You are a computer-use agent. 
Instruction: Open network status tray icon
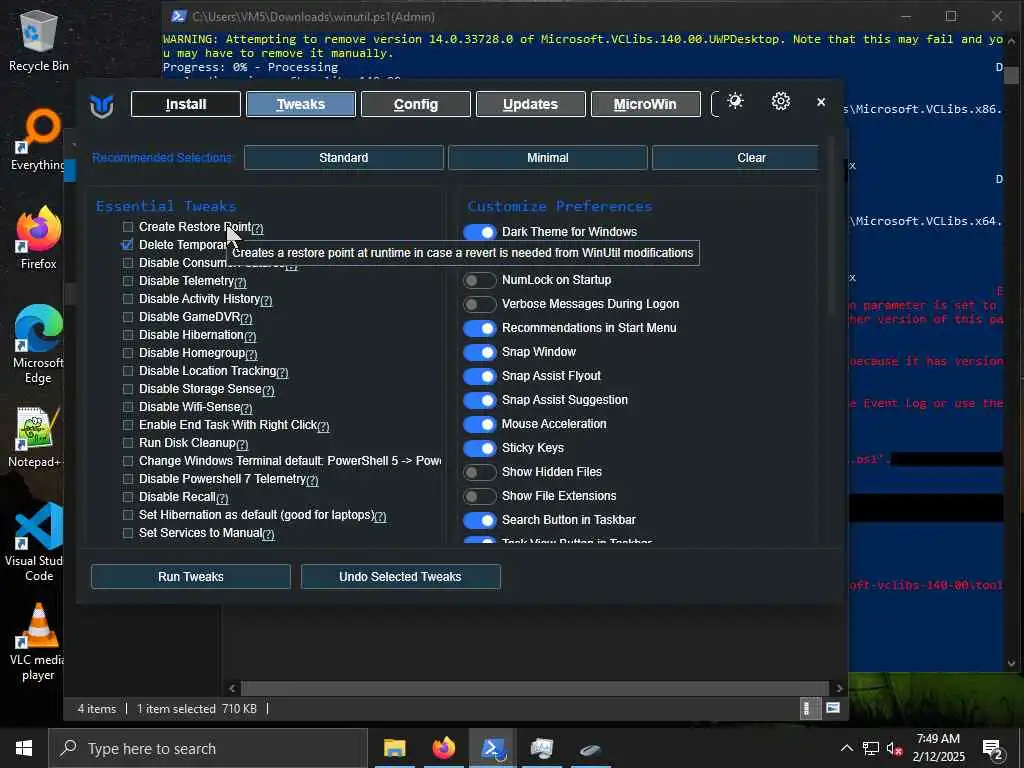[x=871, y=748]
